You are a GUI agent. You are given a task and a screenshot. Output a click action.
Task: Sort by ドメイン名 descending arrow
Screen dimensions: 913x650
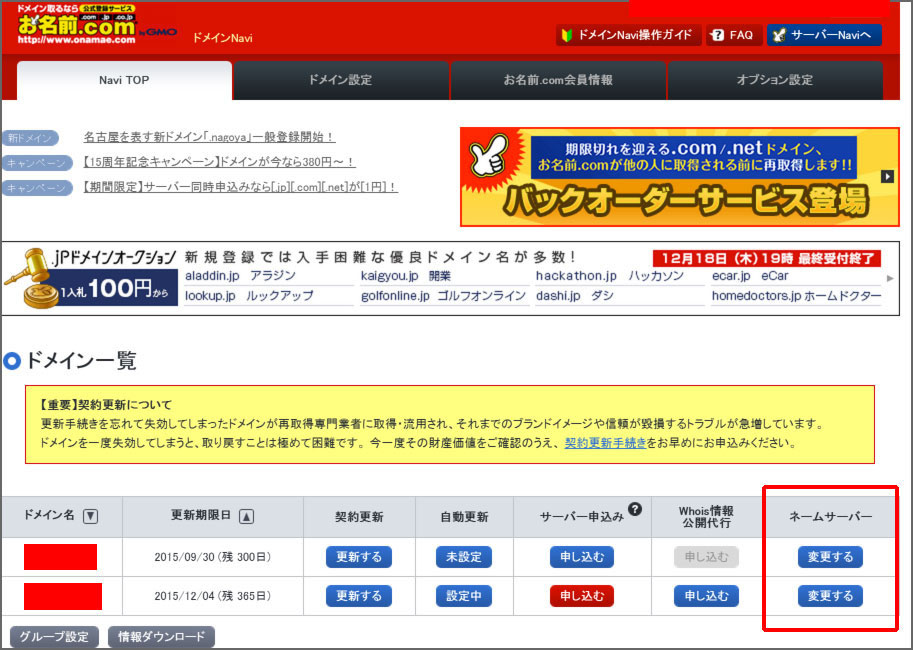pos(90,516)
